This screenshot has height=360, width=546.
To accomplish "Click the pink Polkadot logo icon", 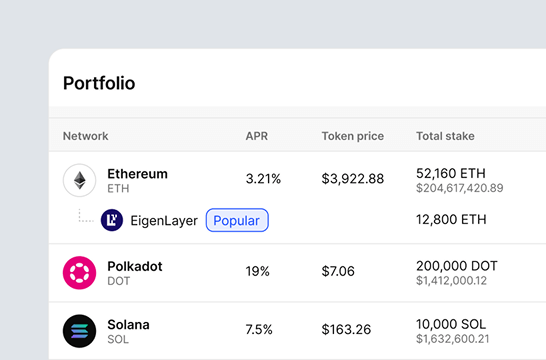I will 79,273.
